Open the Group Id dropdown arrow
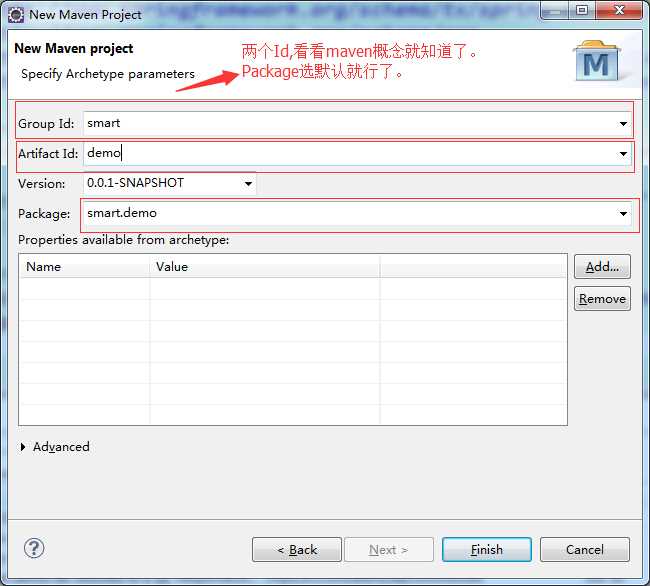The height and width of the screenshot is (586, 650). click(x=623, y=123)
